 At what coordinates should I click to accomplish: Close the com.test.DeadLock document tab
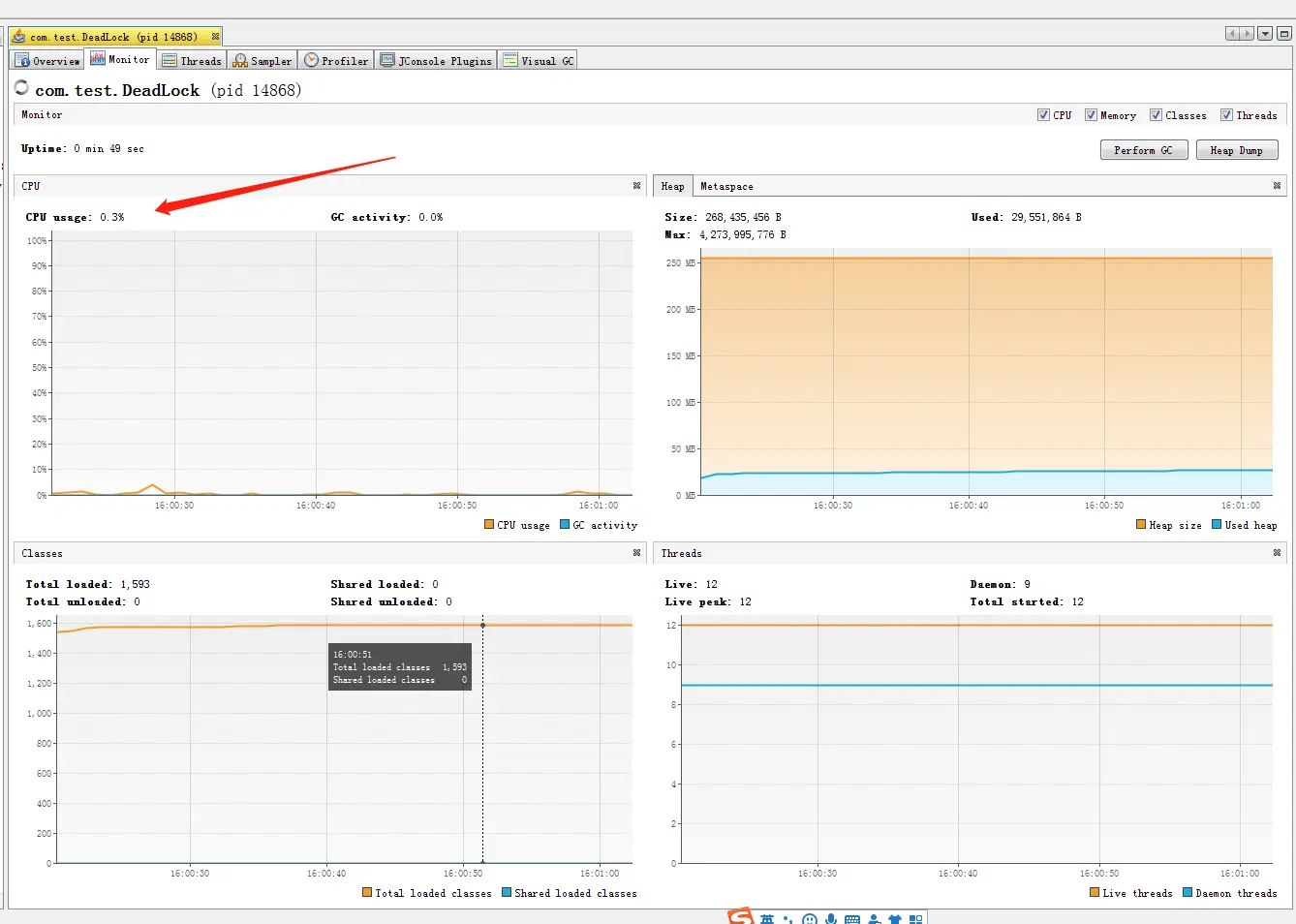(x=215, y=37)
